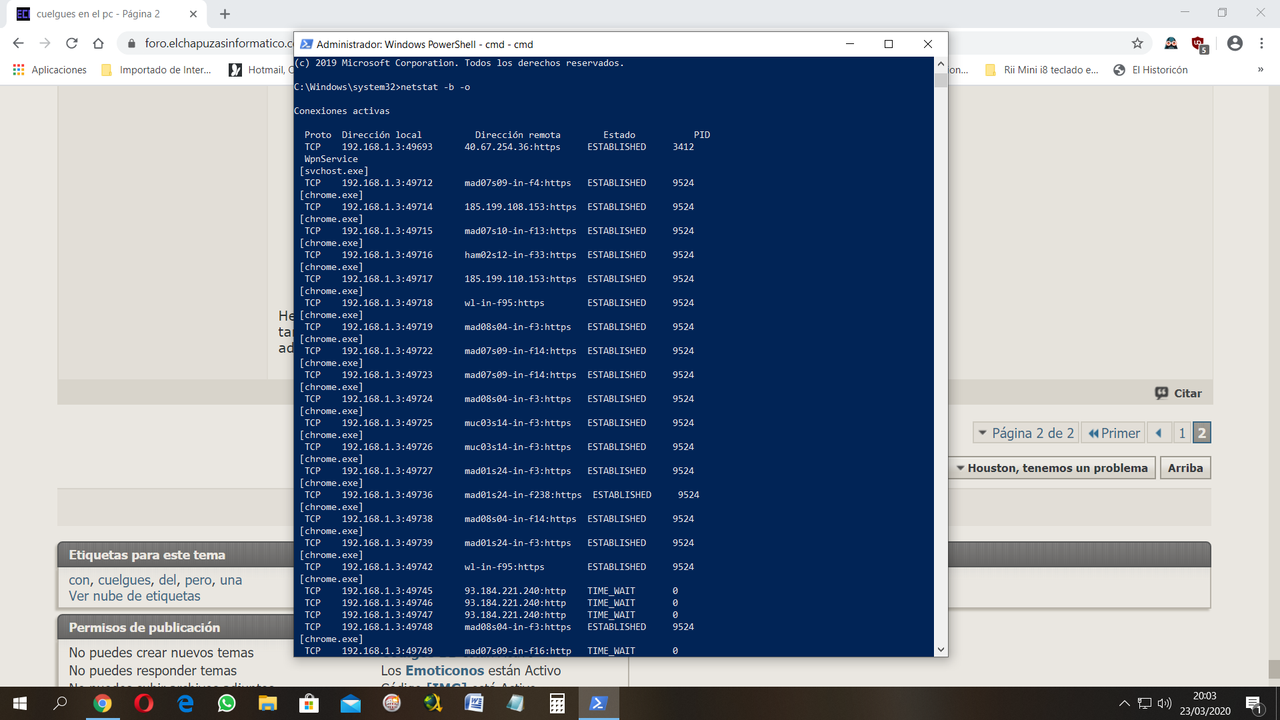This screenshot has width=1280, height=720.
Task: Open the volume control in system tray
Action: click(1166, 703)
